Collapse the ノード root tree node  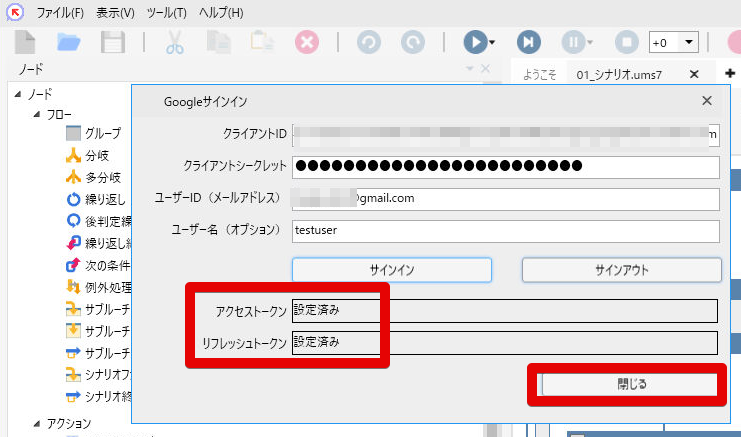[18, 94]
